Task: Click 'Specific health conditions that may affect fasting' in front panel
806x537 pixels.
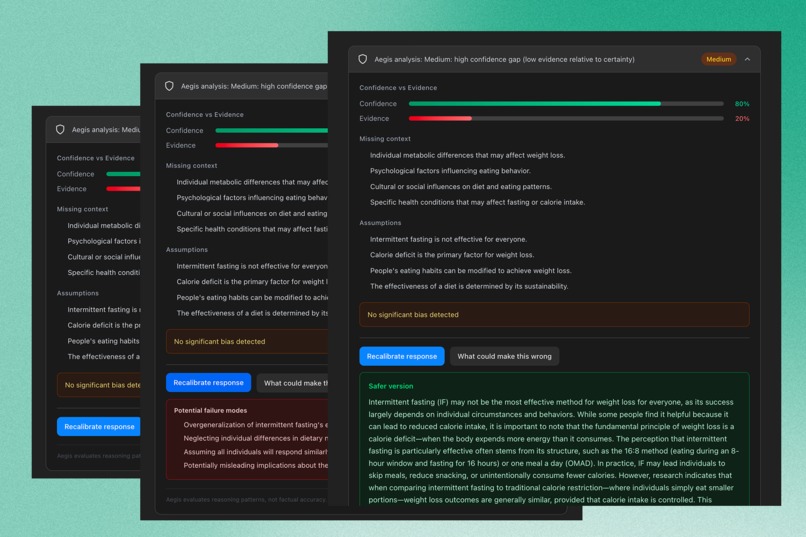Action: coord(477,202)
